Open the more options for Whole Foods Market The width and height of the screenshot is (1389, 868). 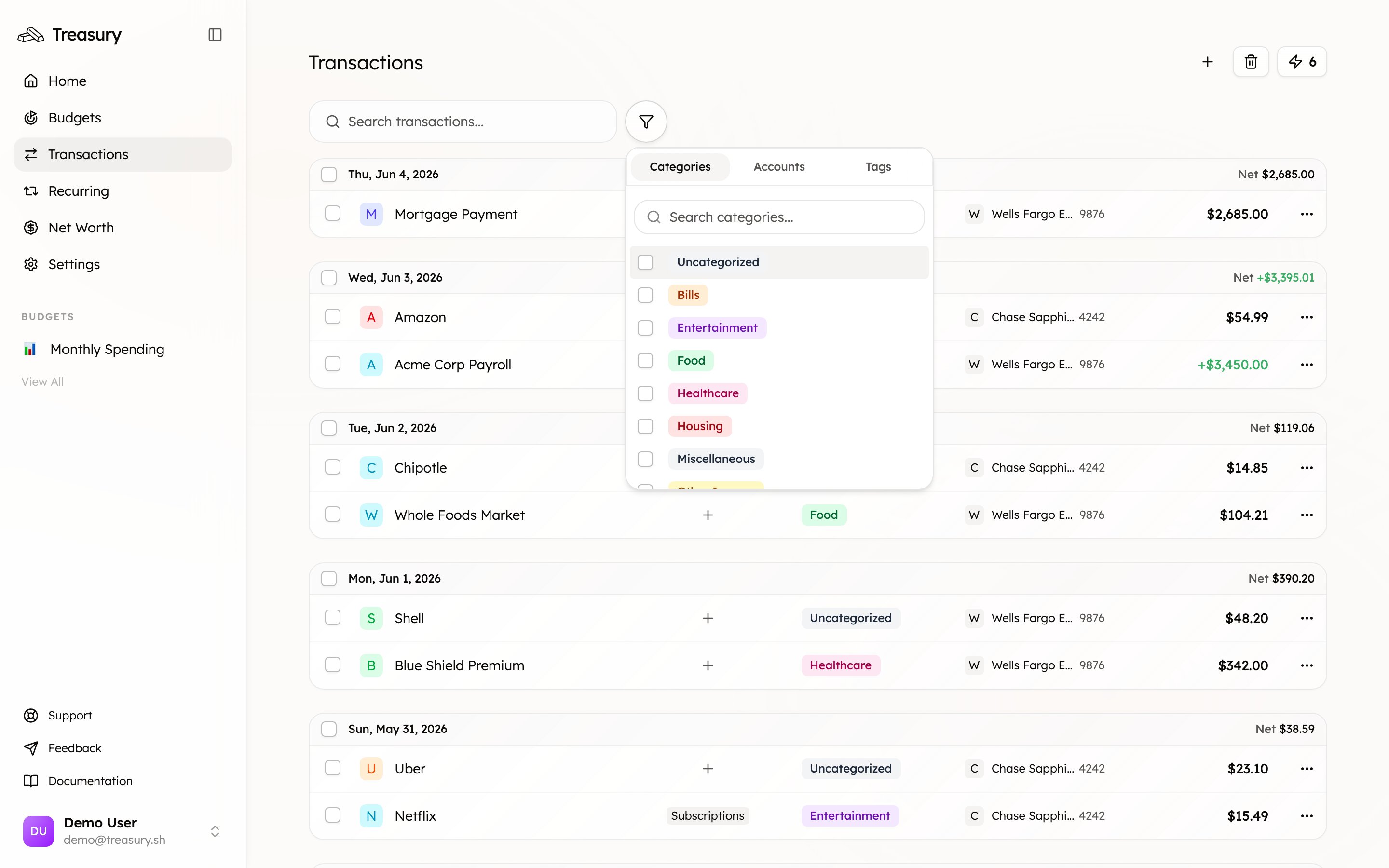[1307, 515]
